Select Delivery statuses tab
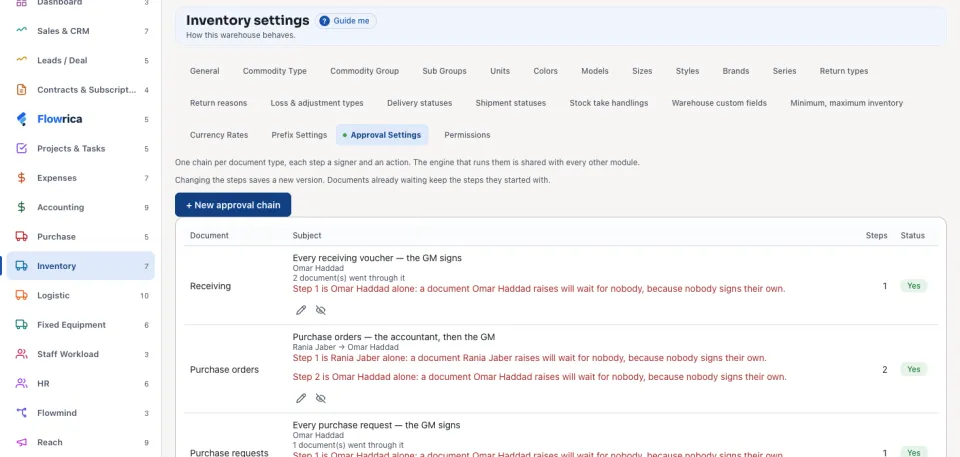 click(419, 103)
